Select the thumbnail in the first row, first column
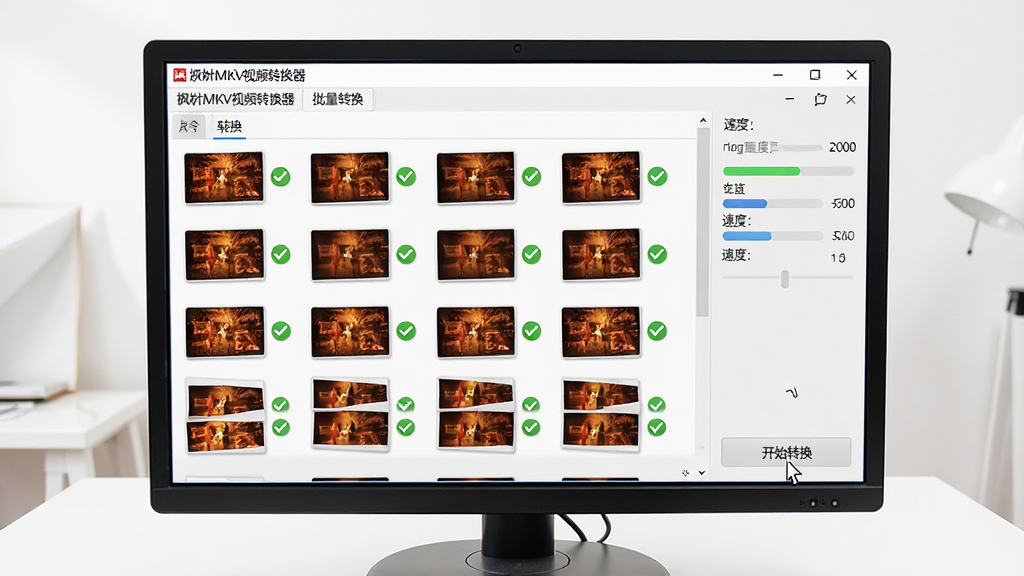This screenshot has height=576, width=1024. [224, 178]
